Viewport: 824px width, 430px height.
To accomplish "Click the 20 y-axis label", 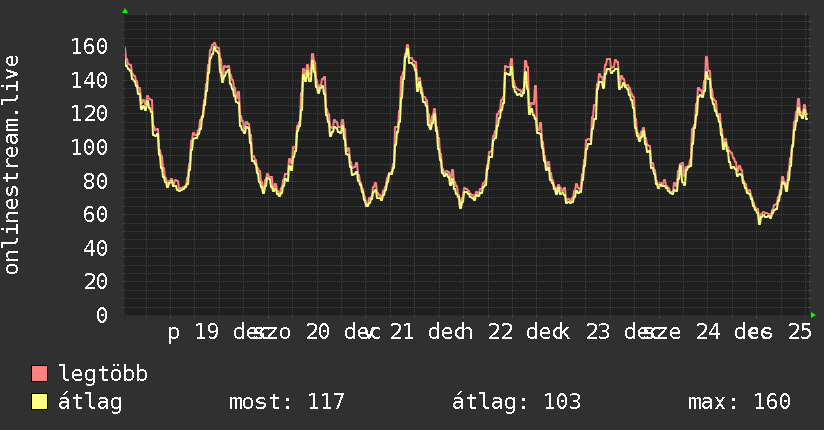I will (x=96, y=282).
